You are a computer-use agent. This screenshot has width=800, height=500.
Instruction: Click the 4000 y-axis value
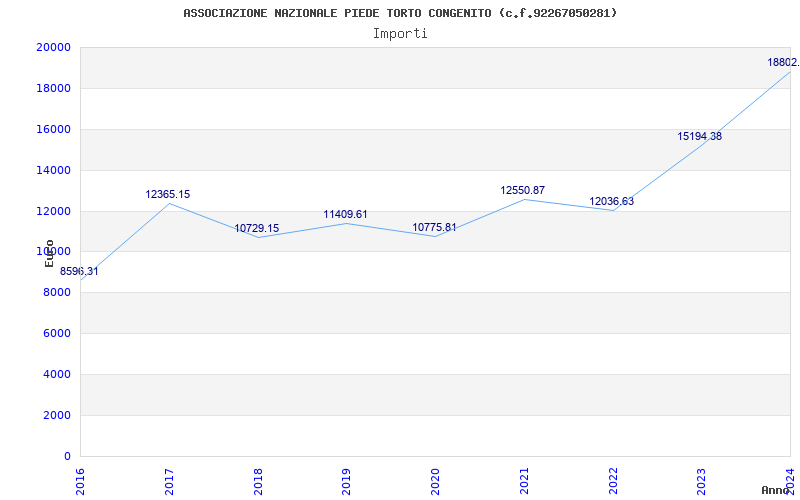57,375
